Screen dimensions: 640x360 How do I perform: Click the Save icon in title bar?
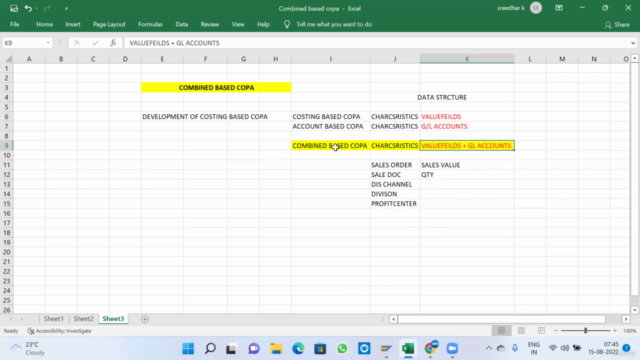[14, 8]
